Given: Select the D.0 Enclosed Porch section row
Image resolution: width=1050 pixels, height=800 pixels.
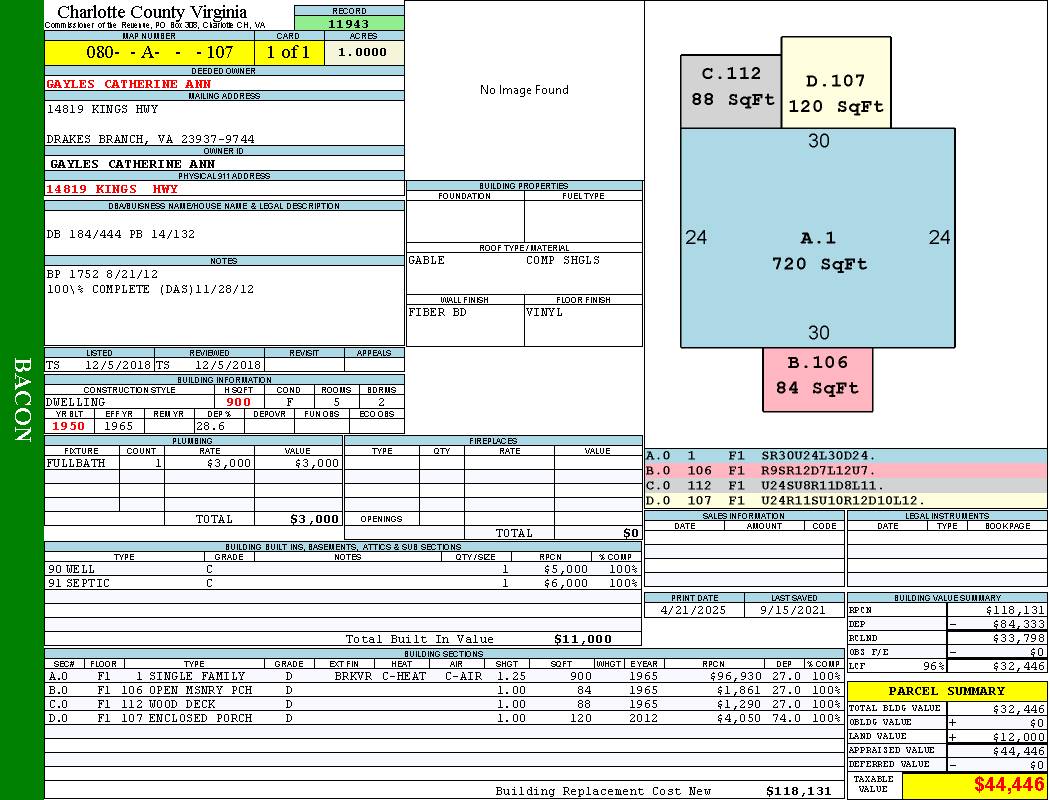Looking at the screenshot, I should (x=445, y=718).
